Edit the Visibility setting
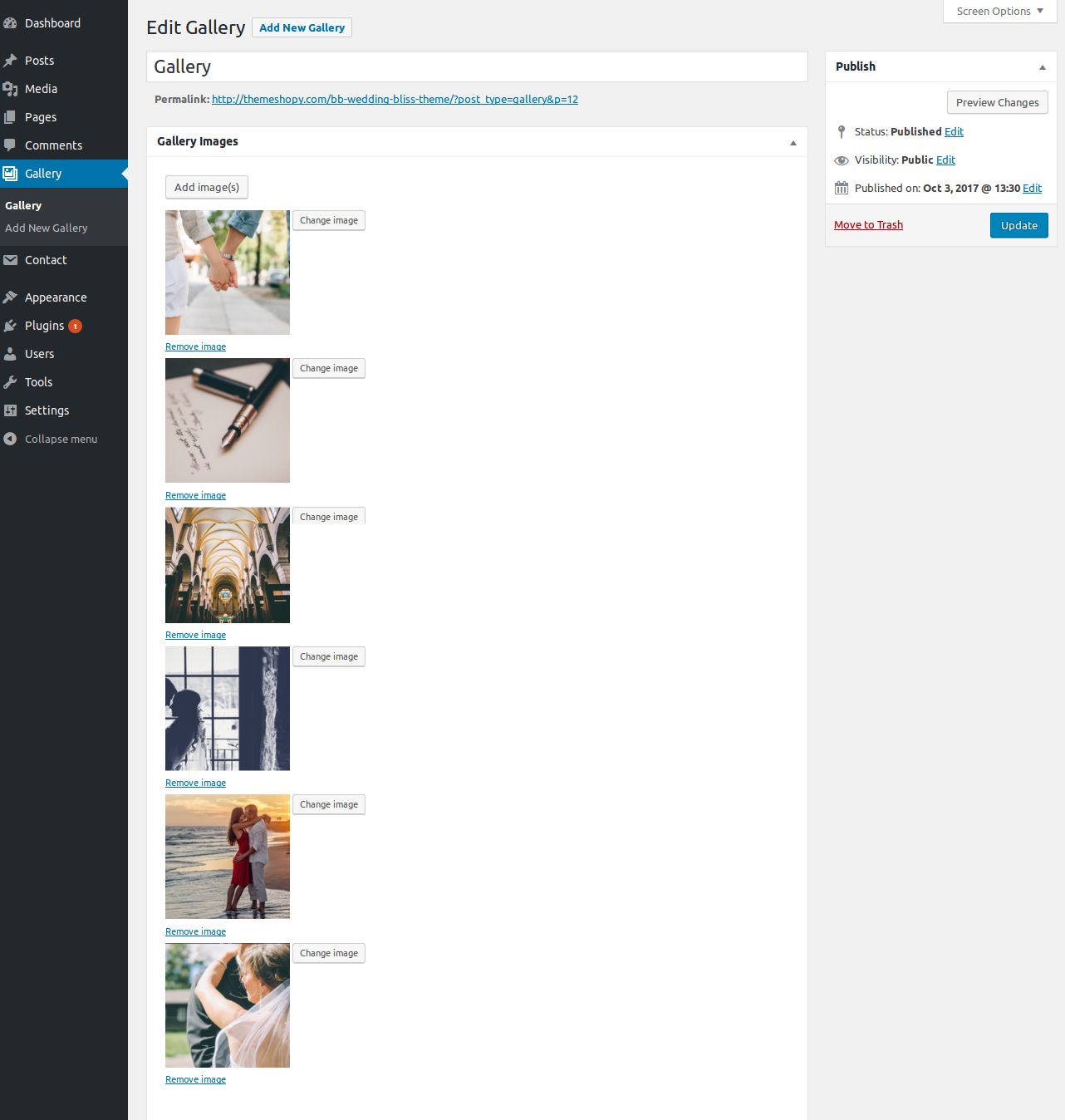 tap(945, 160)
